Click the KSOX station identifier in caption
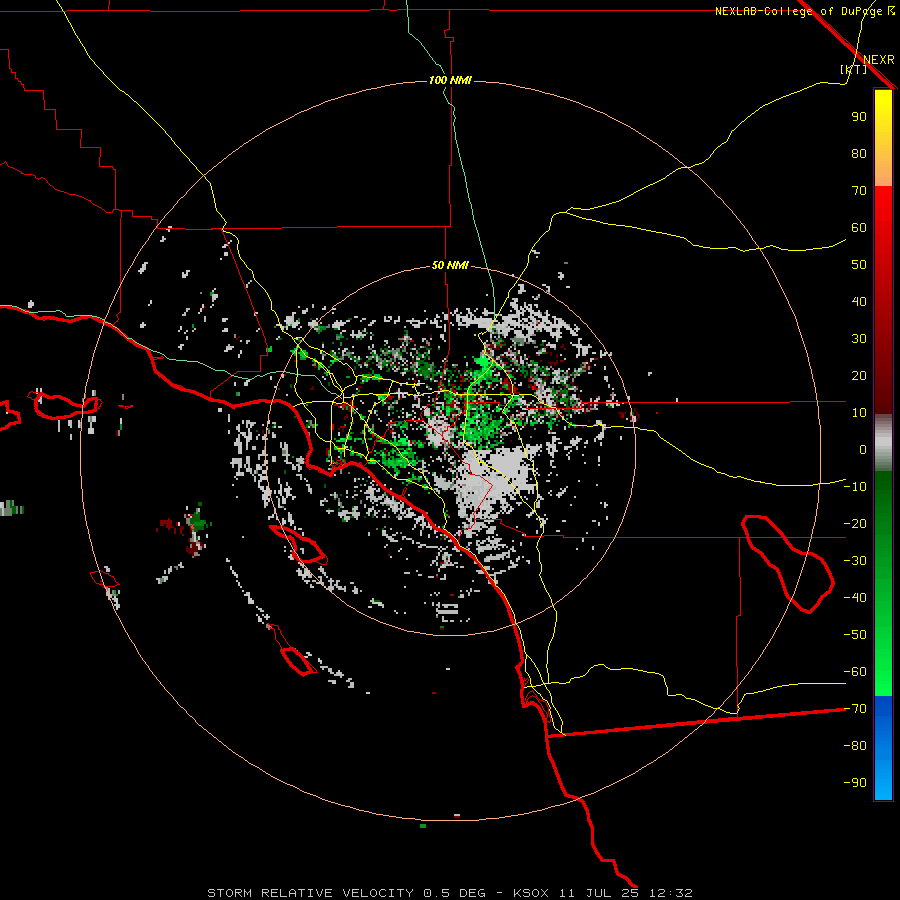The image size is (900, 900). pos(531,893)
